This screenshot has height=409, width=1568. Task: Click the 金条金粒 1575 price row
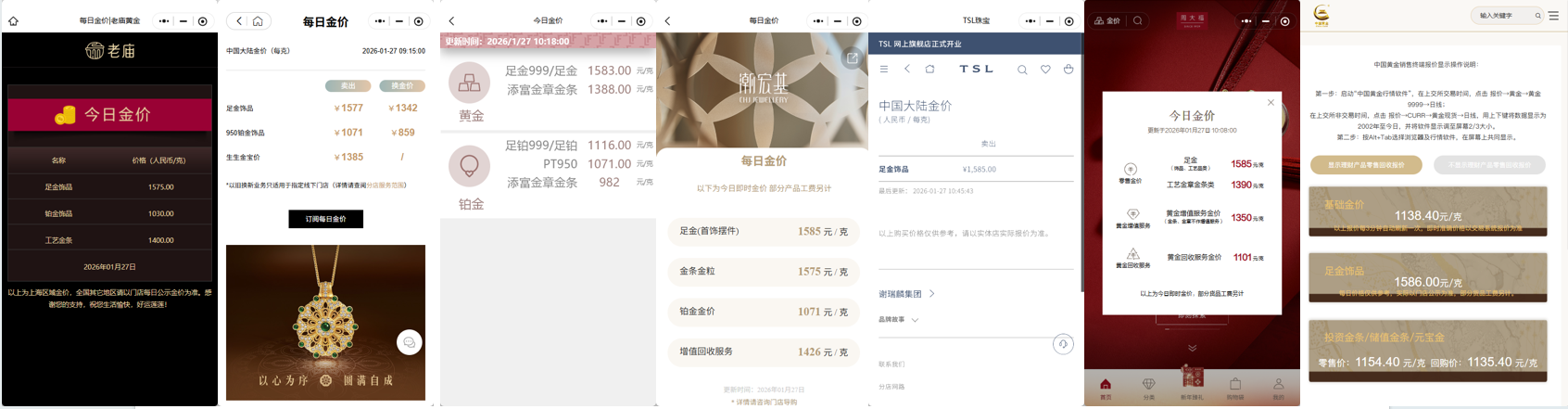pyautogui.click(x=763, y=272)
